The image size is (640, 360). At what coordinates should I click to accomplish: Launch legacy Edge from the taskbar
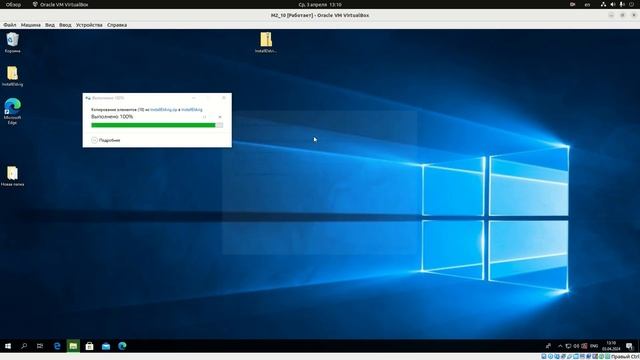(57, 346)
